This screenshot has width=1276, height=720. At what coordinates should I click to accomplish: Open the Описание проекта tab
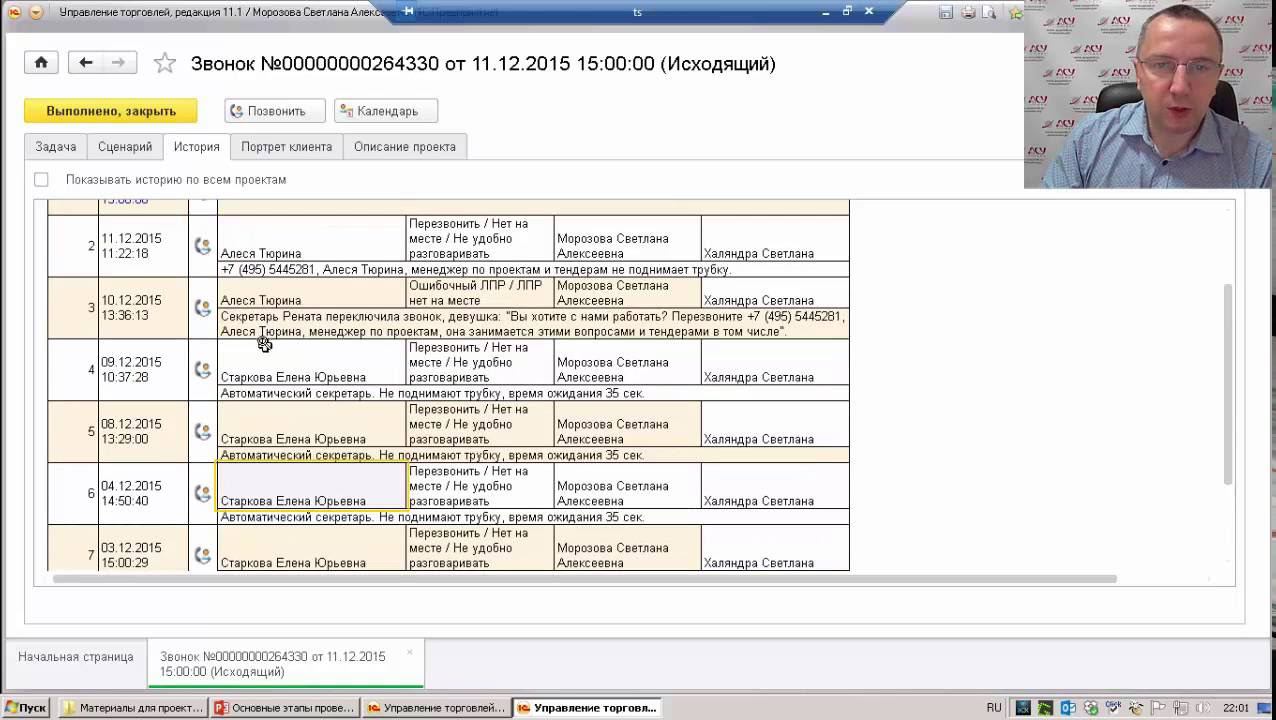(405, 147)
